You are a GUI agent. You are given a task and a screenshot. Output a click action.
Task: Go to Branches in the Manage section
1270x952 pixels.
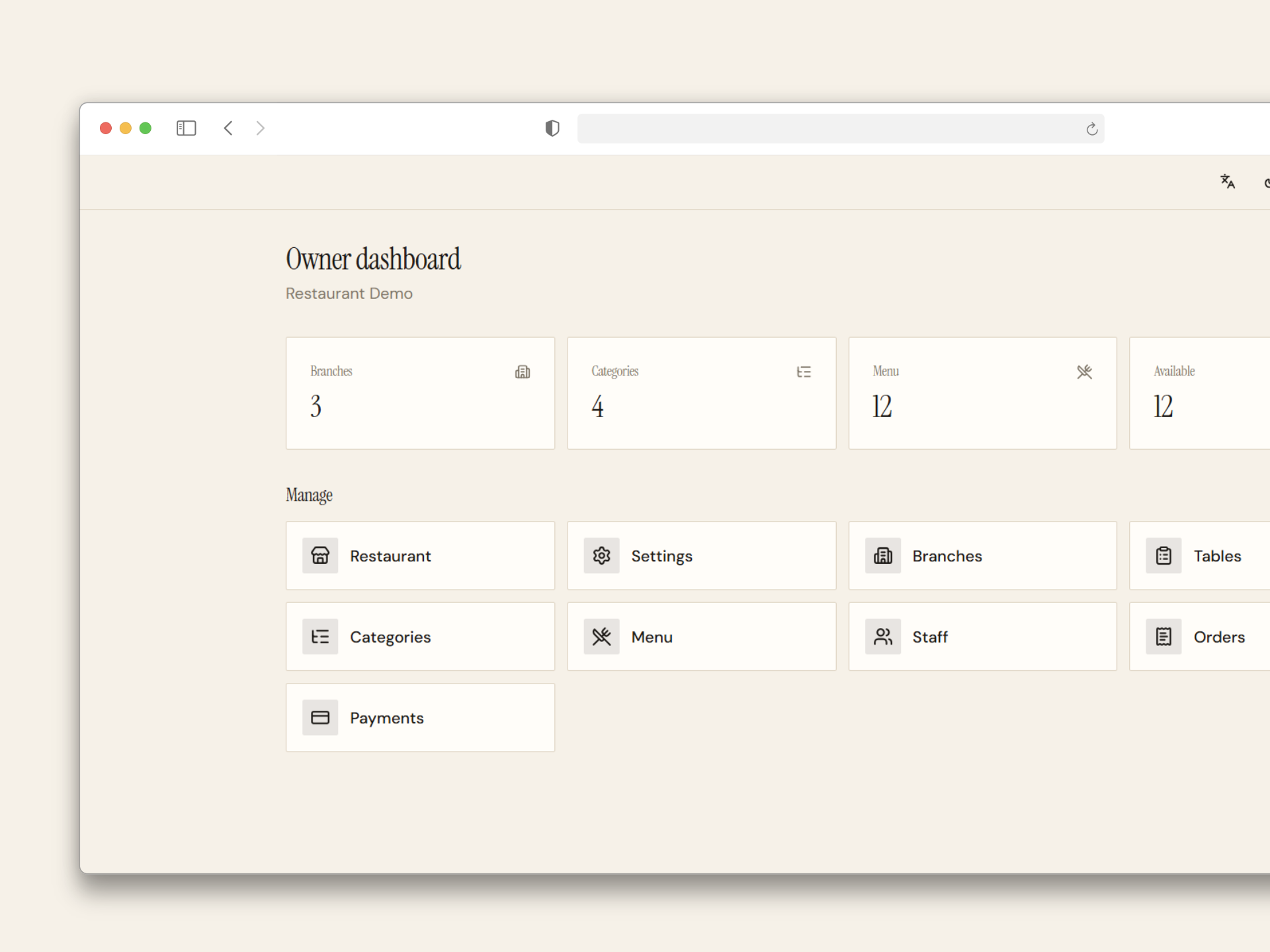point(982,555)
